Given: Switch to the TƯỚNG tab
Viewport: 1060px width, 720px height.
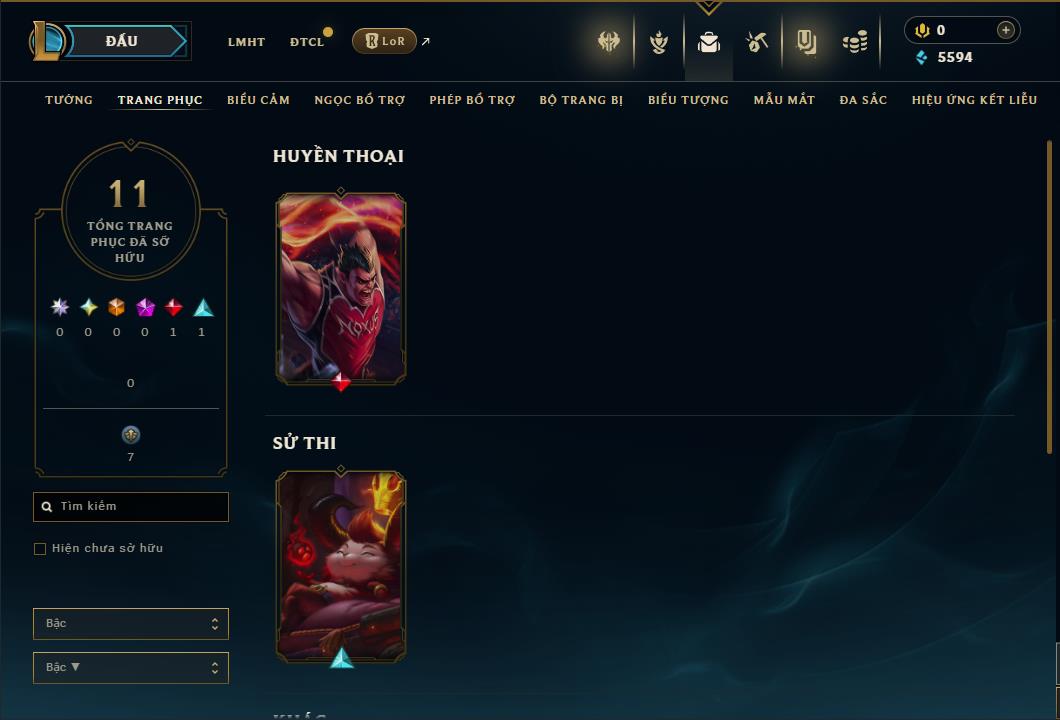Looking at the screenshot, I should click(x=69, y=100).
